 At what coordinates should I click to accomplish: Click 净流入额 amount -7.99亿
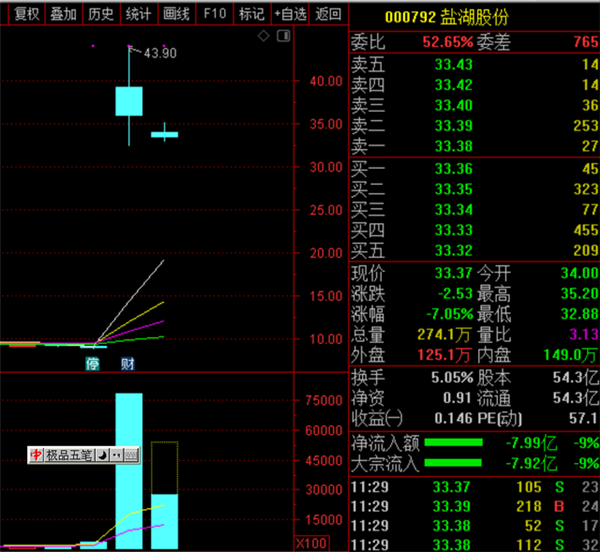[x=531, y=443]
